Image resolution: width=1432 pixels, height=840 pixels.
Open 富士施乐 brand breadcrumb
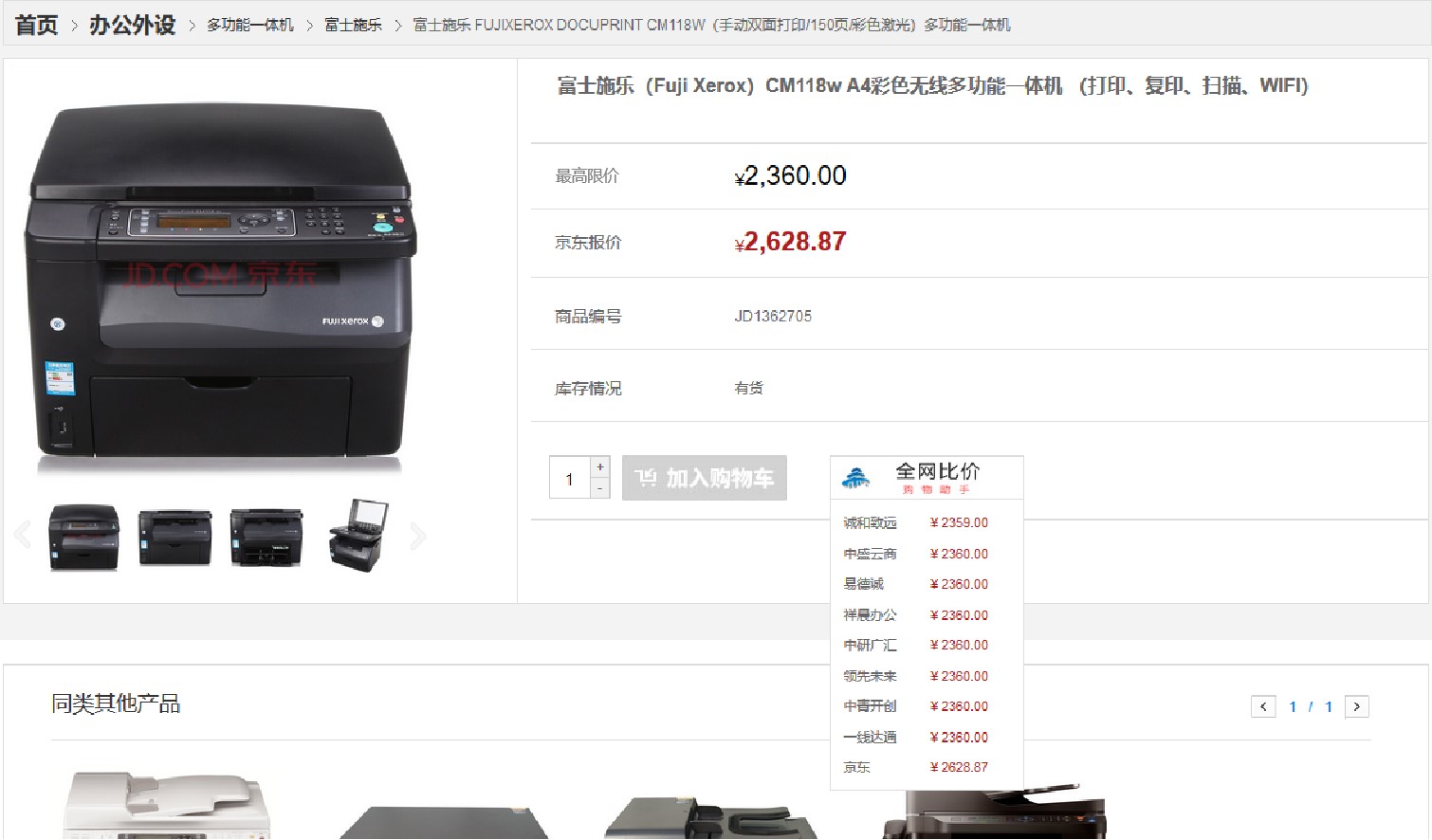tap(353, 25)
